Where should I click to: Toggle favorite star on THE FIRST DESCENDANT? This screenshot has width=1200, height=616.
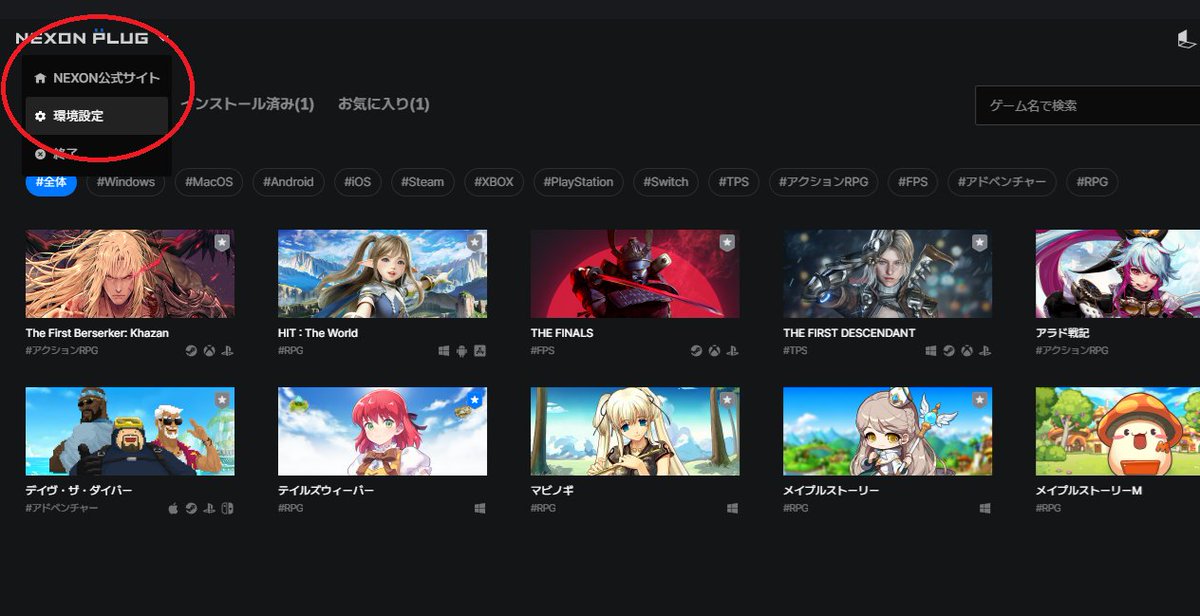coord(980,242)
